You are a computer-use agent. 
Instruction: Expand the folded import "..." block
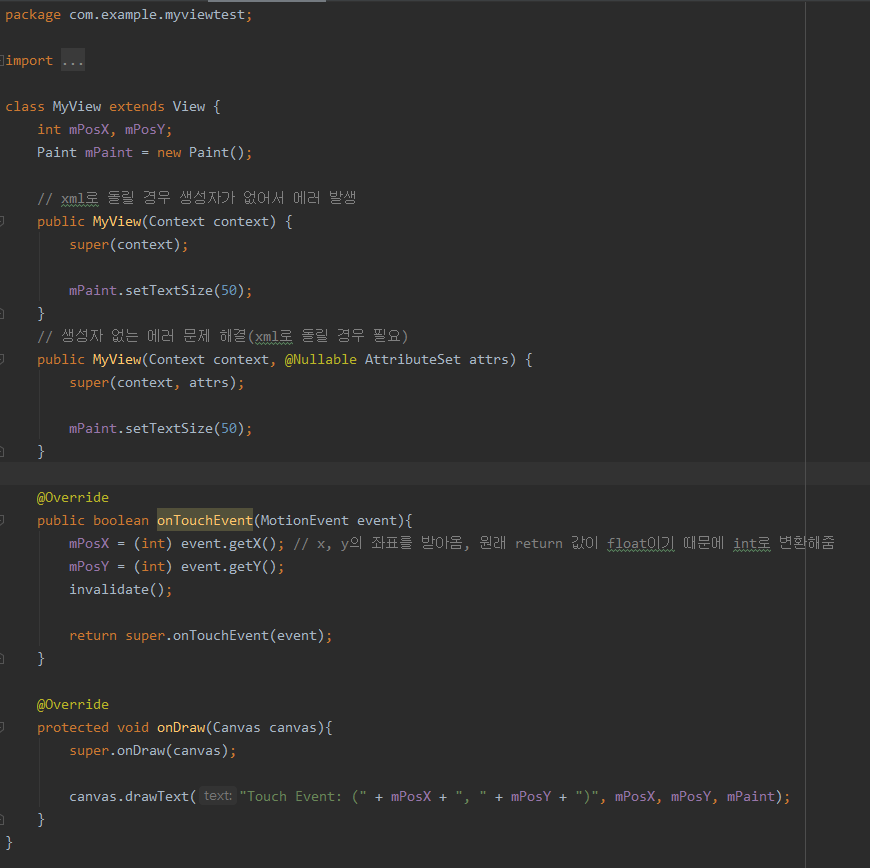(x=73, y=60)
